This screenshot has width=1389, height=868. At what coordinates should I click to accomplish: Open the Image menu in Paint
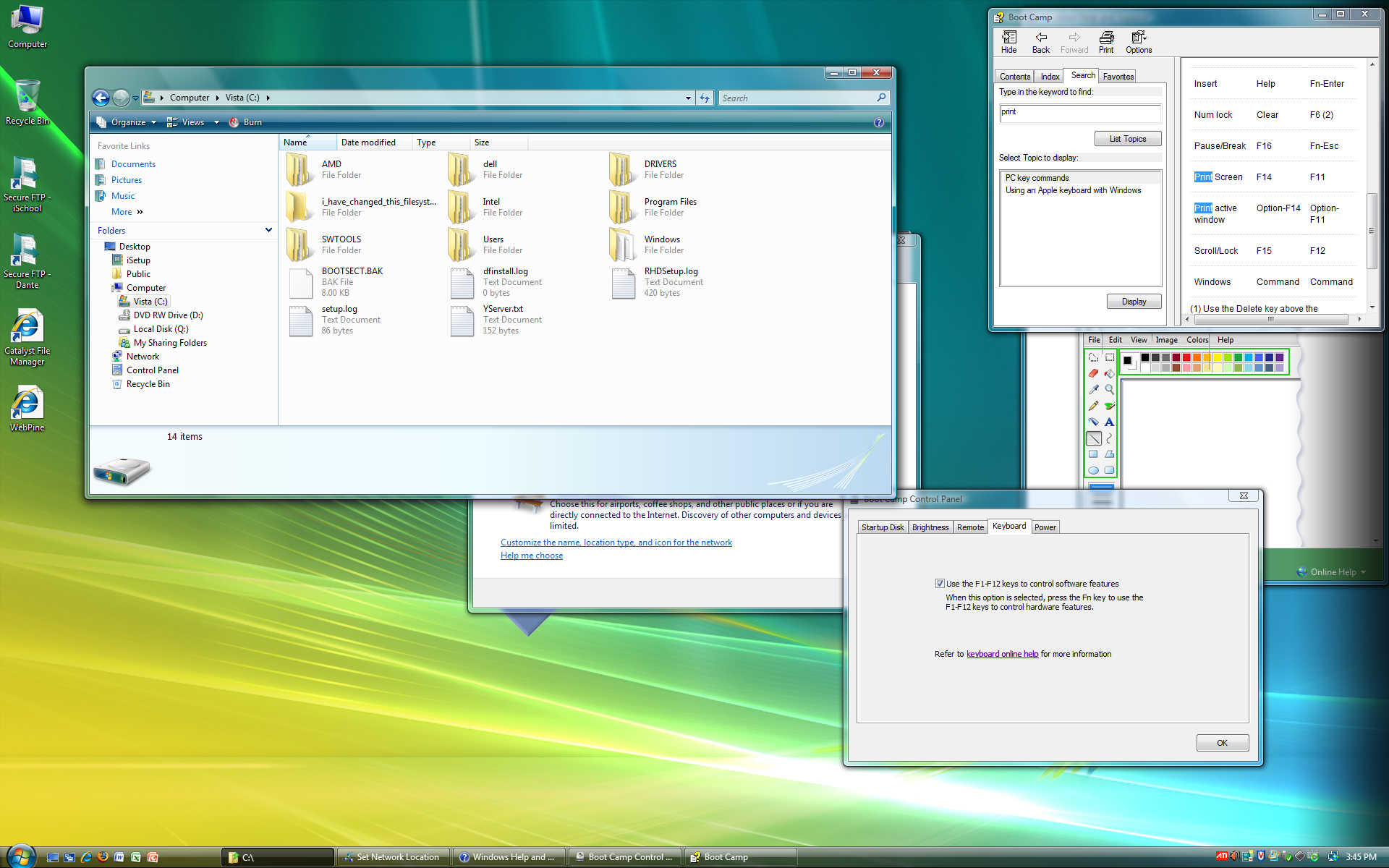pyautogui.click(x=1166, y=340)
